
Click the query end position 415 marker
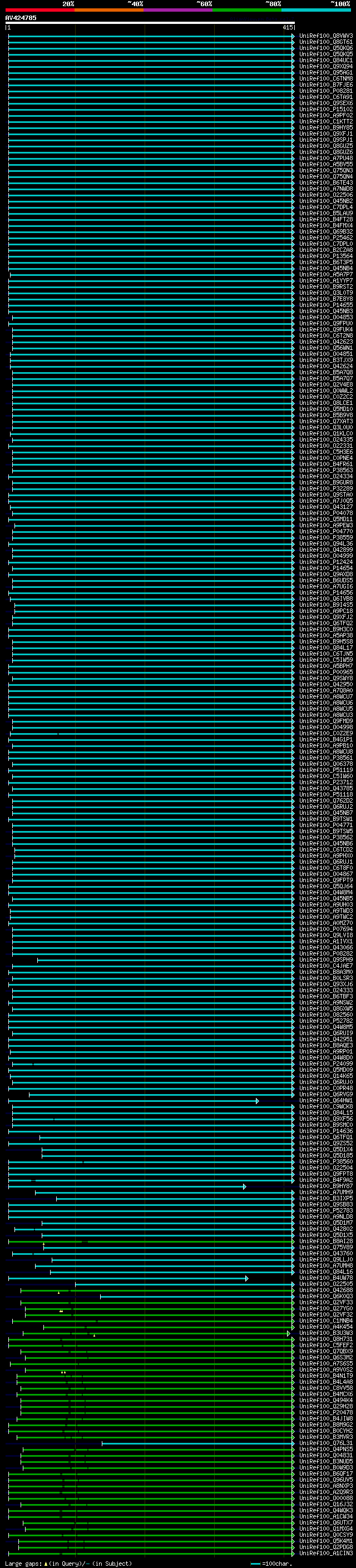(288, 27)
